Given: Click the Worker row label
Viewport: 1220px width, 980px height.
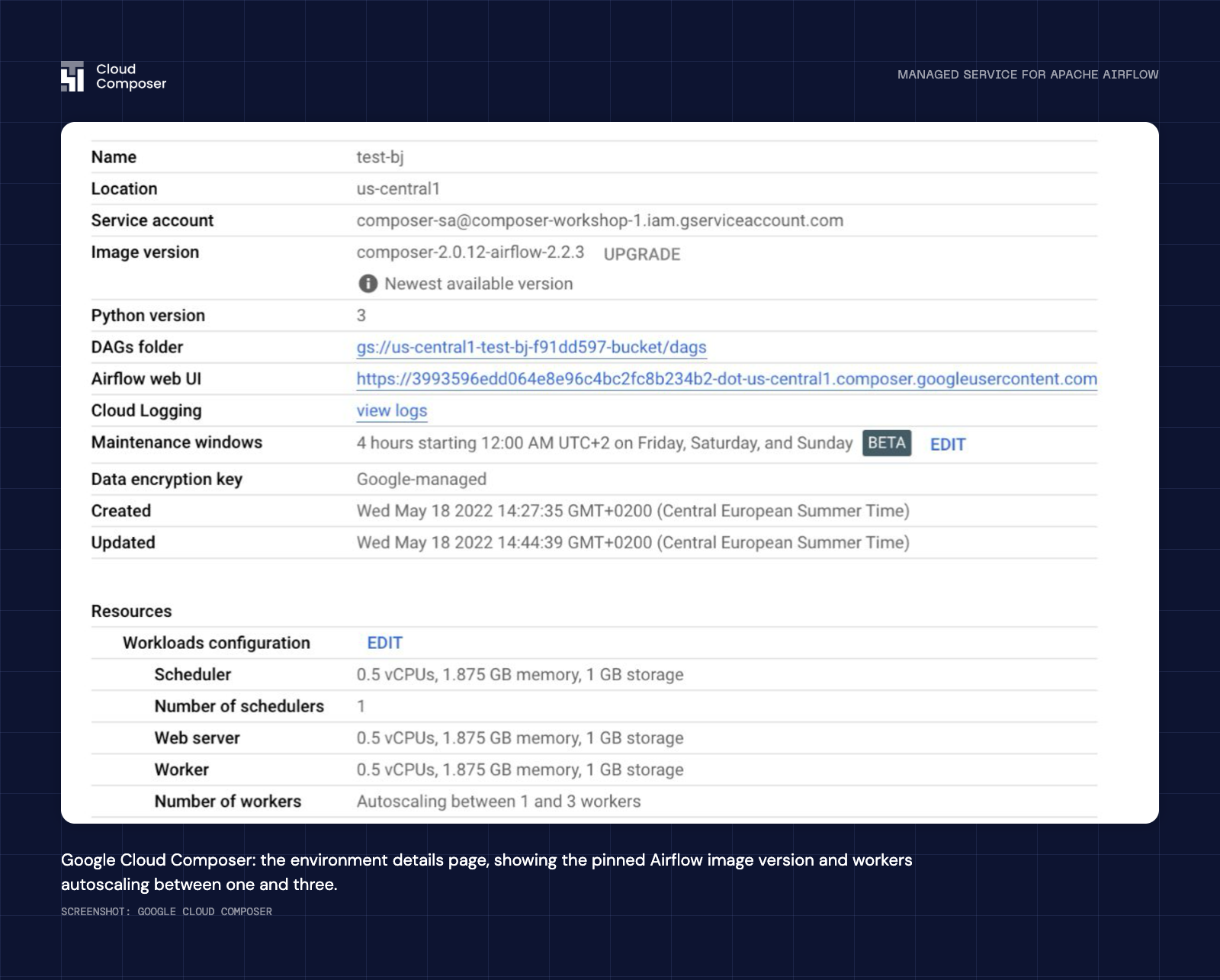Looking at the screenshot, I should (181, 770).
